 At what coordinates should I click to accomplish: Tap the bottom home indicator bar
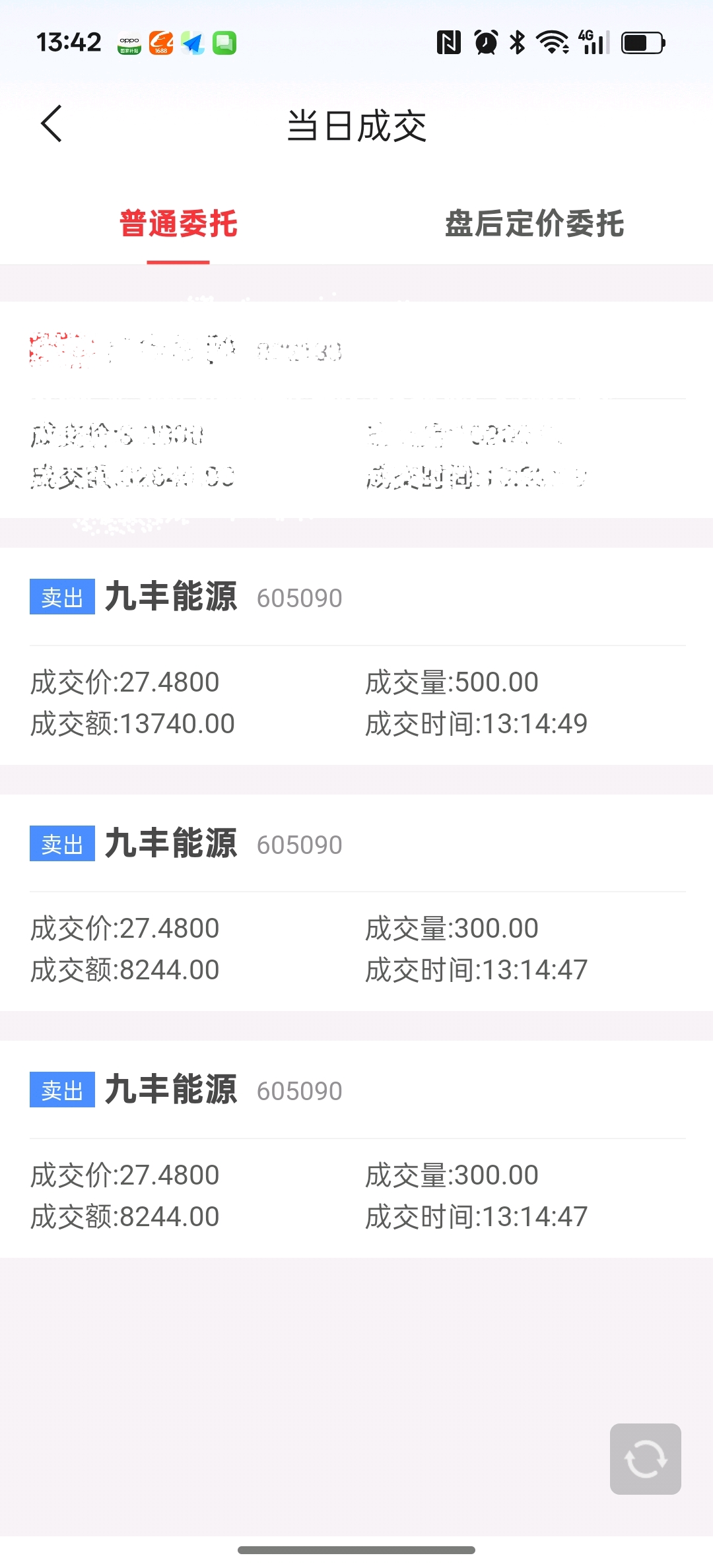point(356,1550)
